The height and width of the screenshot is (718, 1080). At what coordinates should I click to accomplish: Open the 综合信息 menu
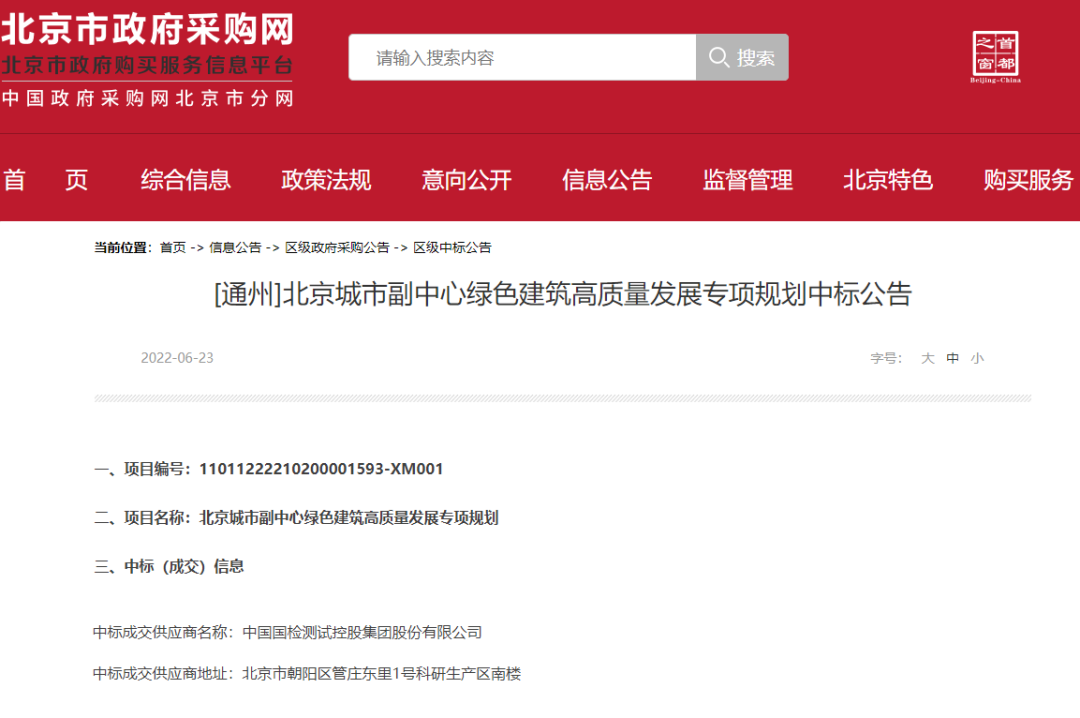185,181
